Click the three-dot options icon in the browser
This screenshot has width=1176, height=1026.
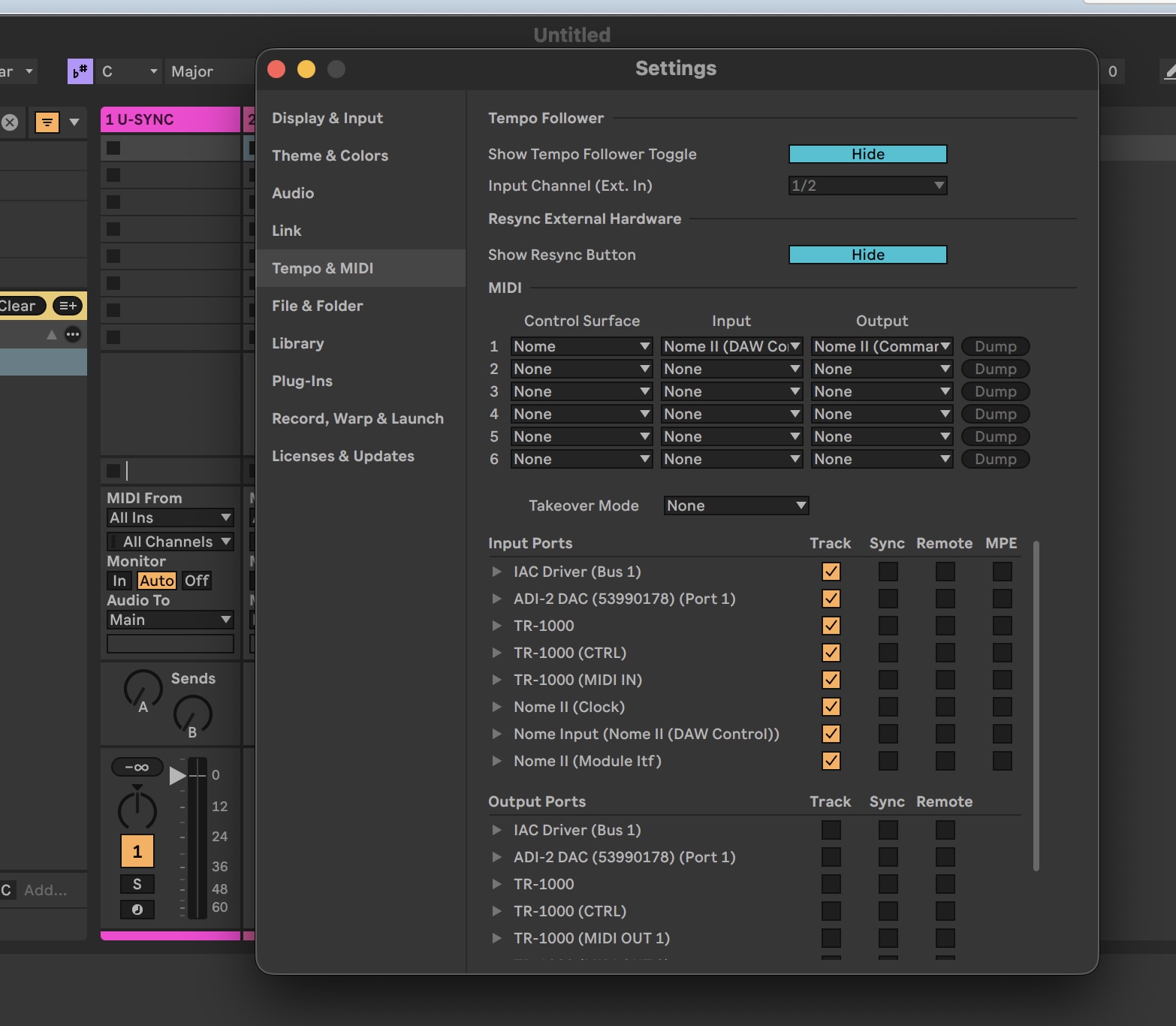coord(73,334)
